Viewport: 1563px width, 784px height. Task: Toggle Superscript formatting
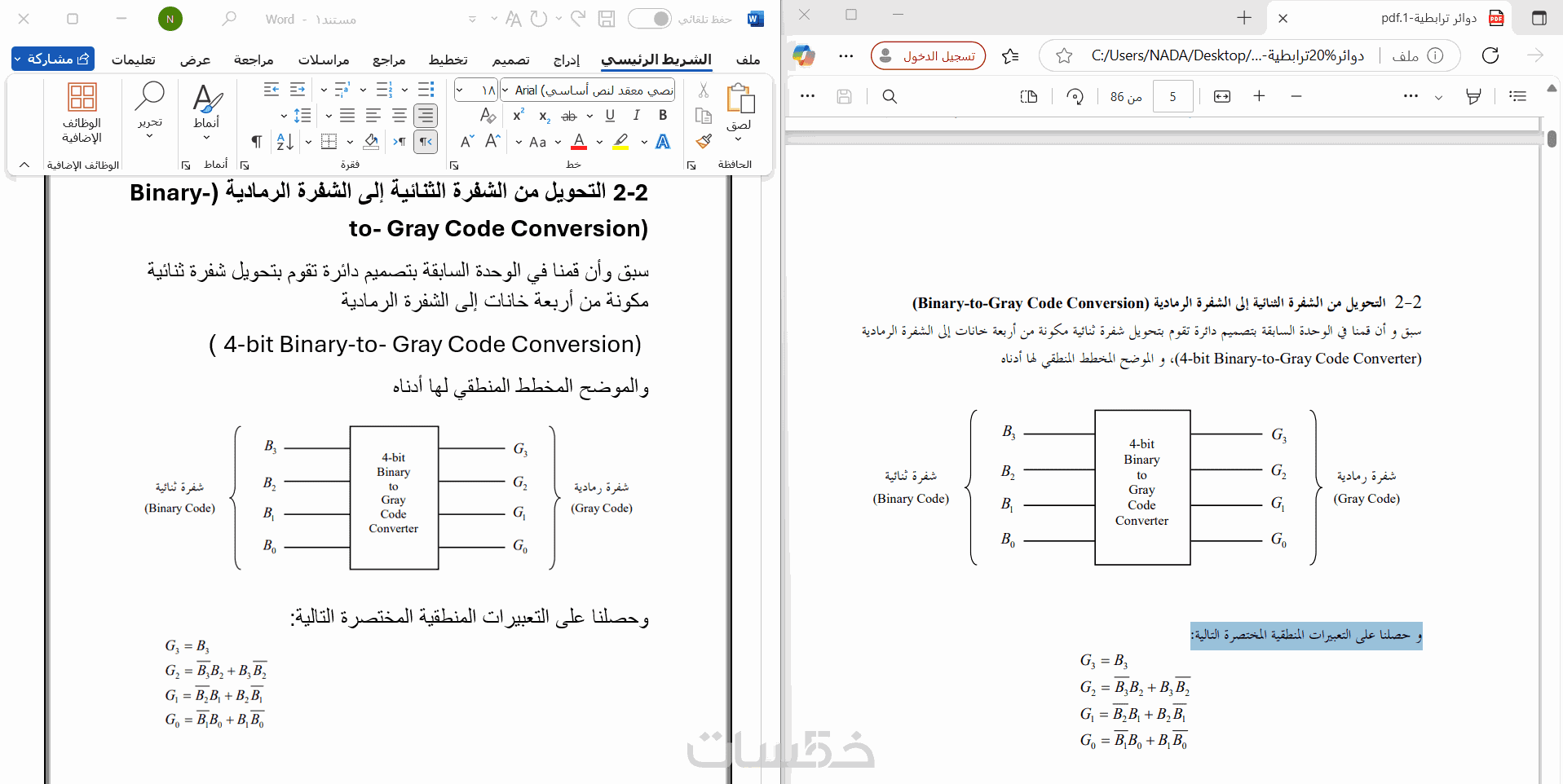point(519,116)
